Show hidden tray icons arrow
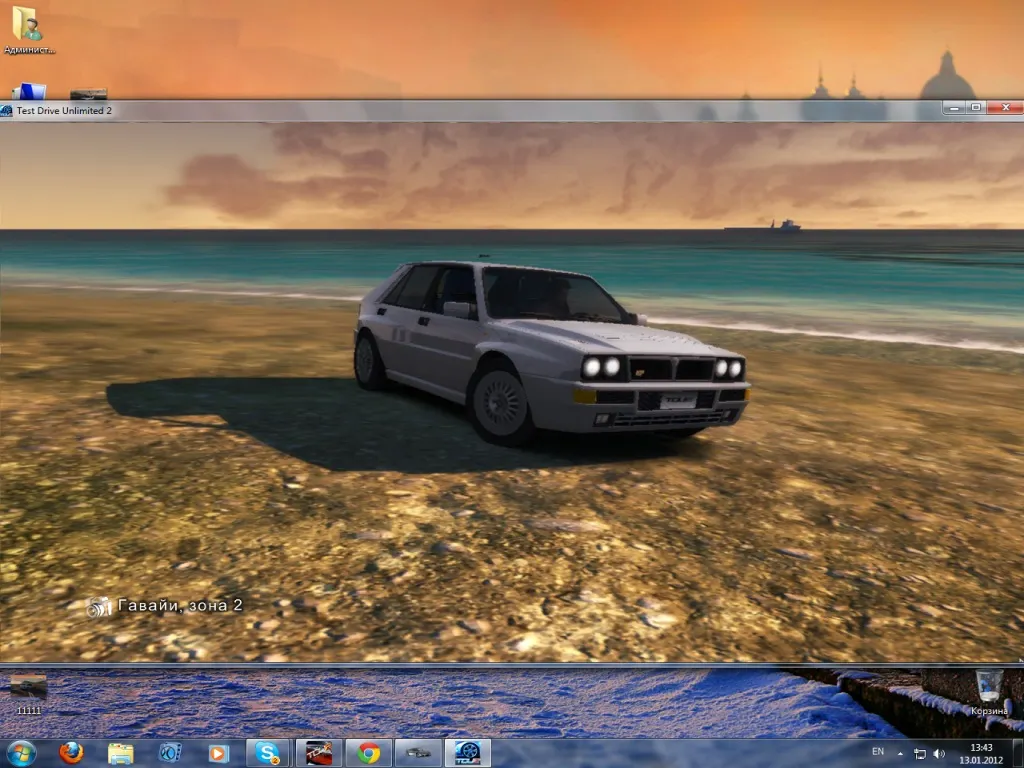Image resolution: width=1024 pixels, height=768 pixels. click(x=901, y=754)
